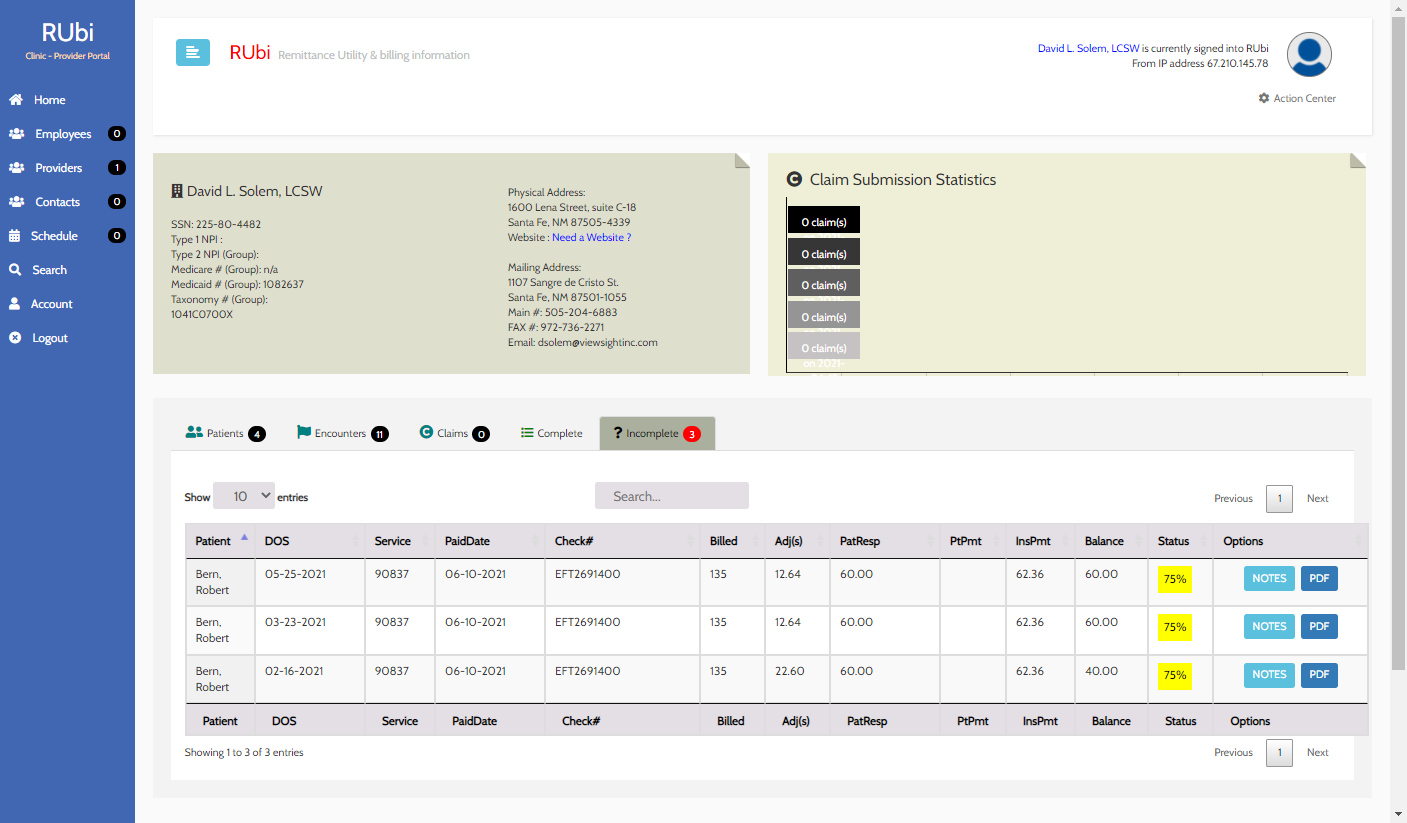
Task: Log out using sidebar Logout
Action: coord(49,338)
